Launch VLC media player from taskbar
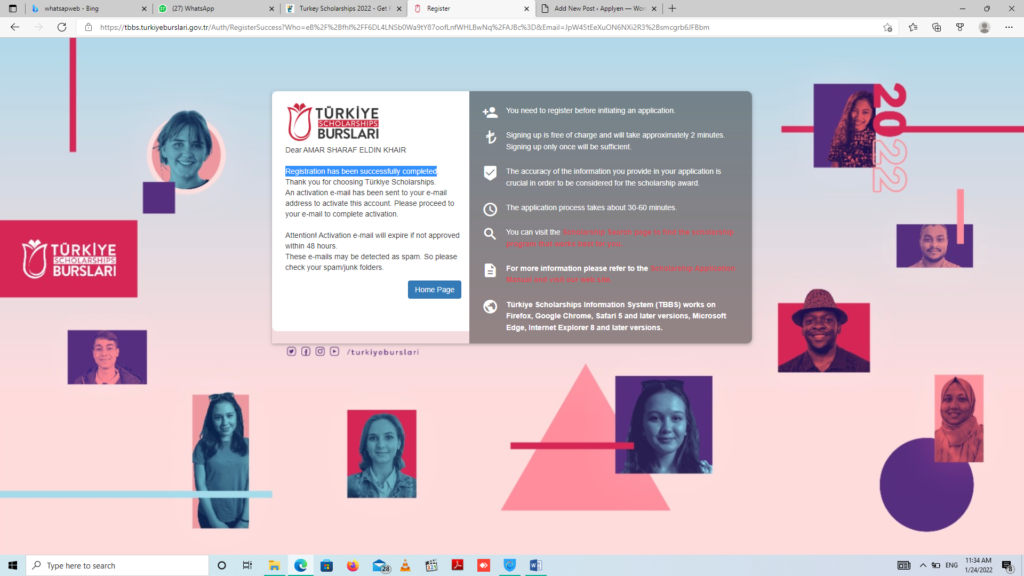The height and width of the screenshot is (576, 1024). (405, 566)
